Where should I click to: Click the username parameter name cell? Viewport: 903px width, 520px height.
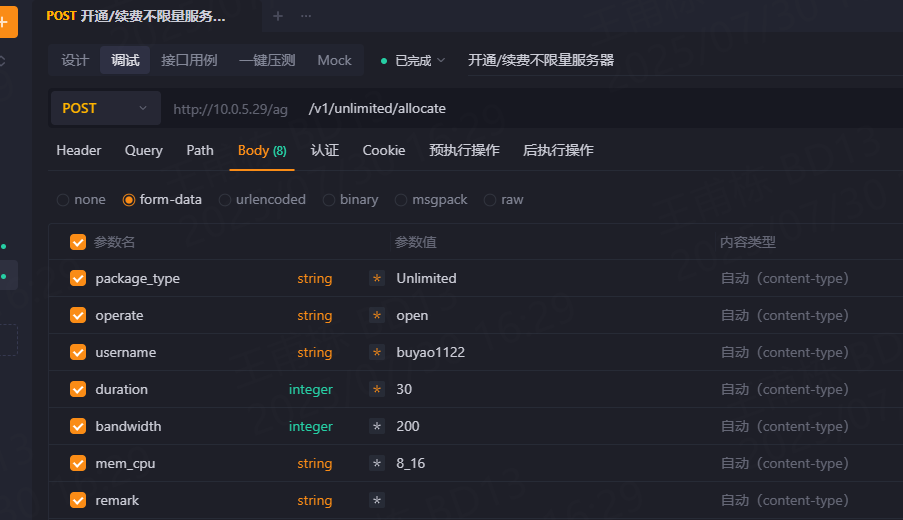pyautogui.click(x=126, y=352)
